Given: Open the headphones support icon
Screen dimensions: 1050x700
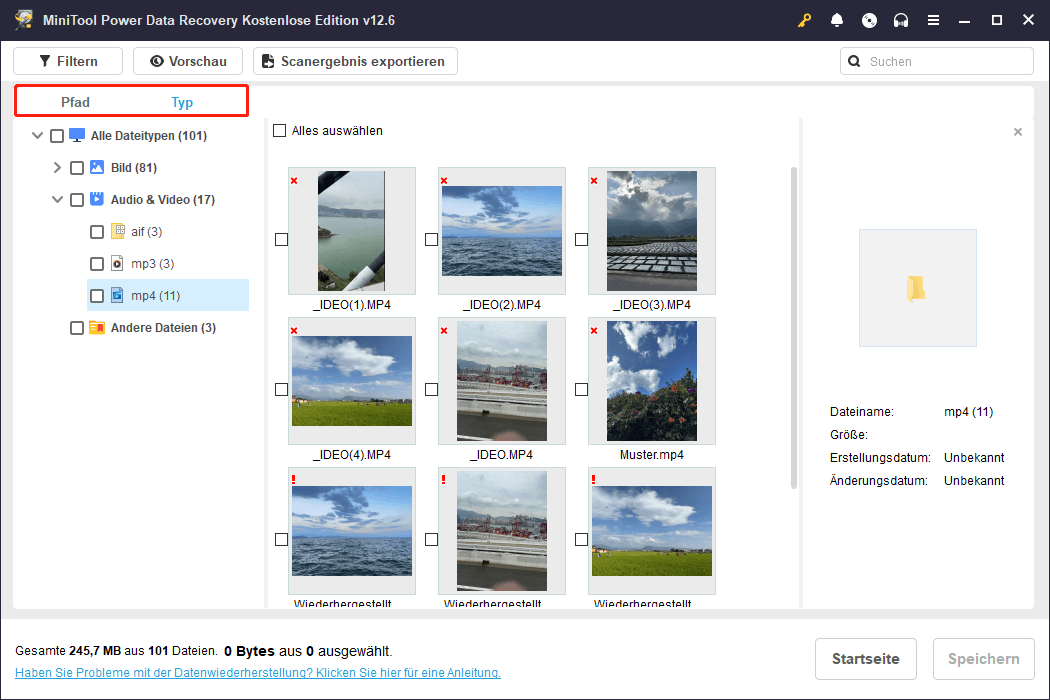Looking at the screenshot, I should click(901, 20).
